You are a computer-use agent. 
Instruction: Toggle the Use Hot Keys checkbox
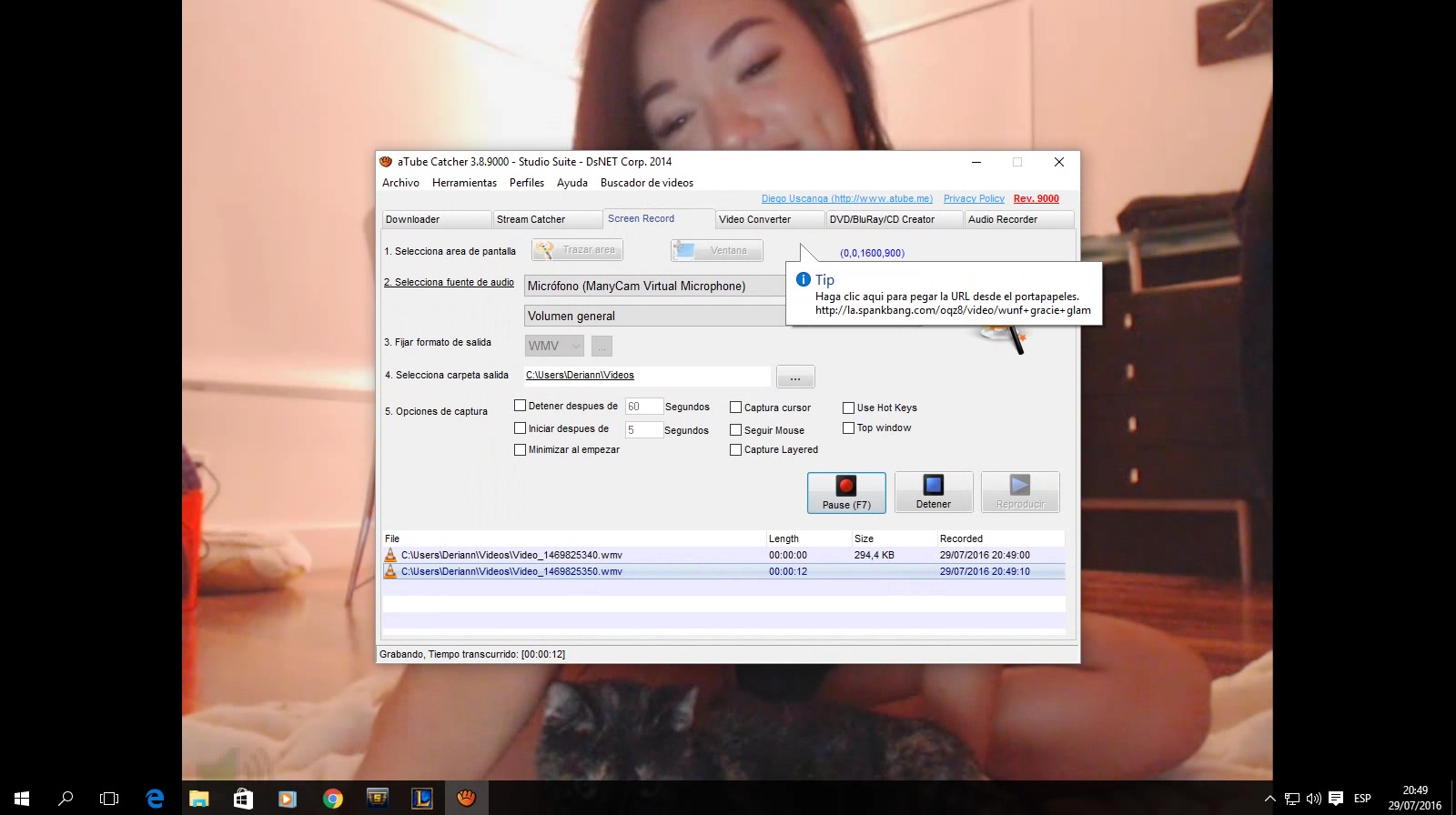pyautogui.click(x=848, y=407)
